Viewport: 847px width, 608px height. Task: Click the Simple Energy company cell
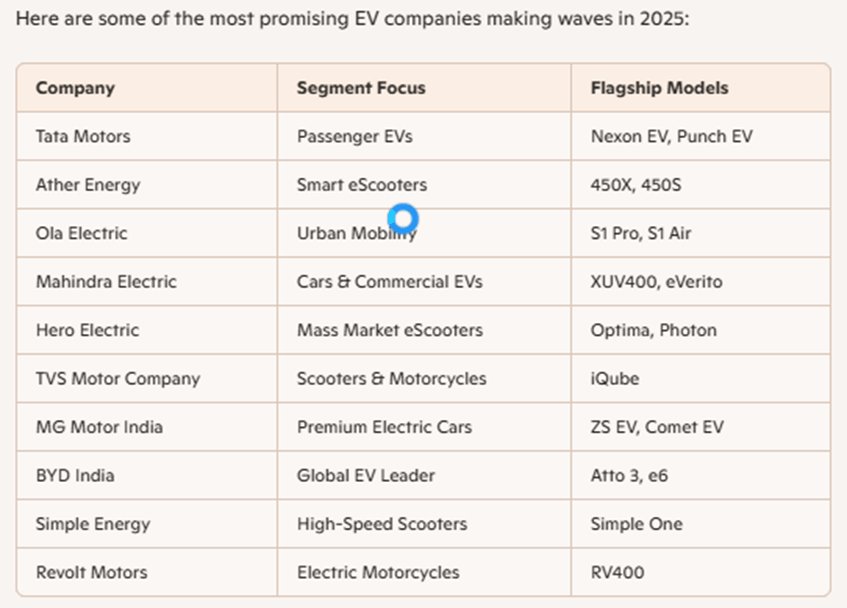93,524
